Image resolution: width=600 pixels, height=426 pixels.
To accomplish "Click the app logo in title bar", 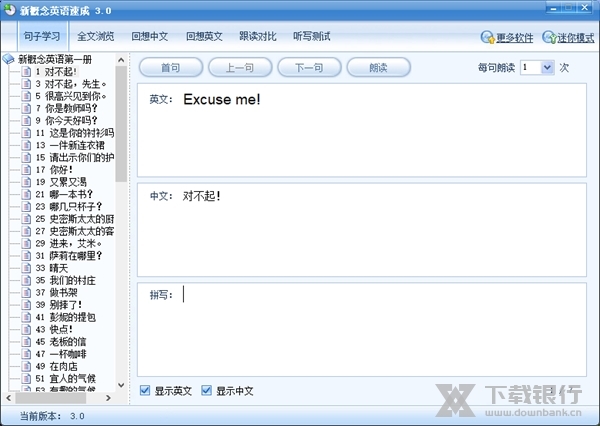I will [x=10, y=10].
